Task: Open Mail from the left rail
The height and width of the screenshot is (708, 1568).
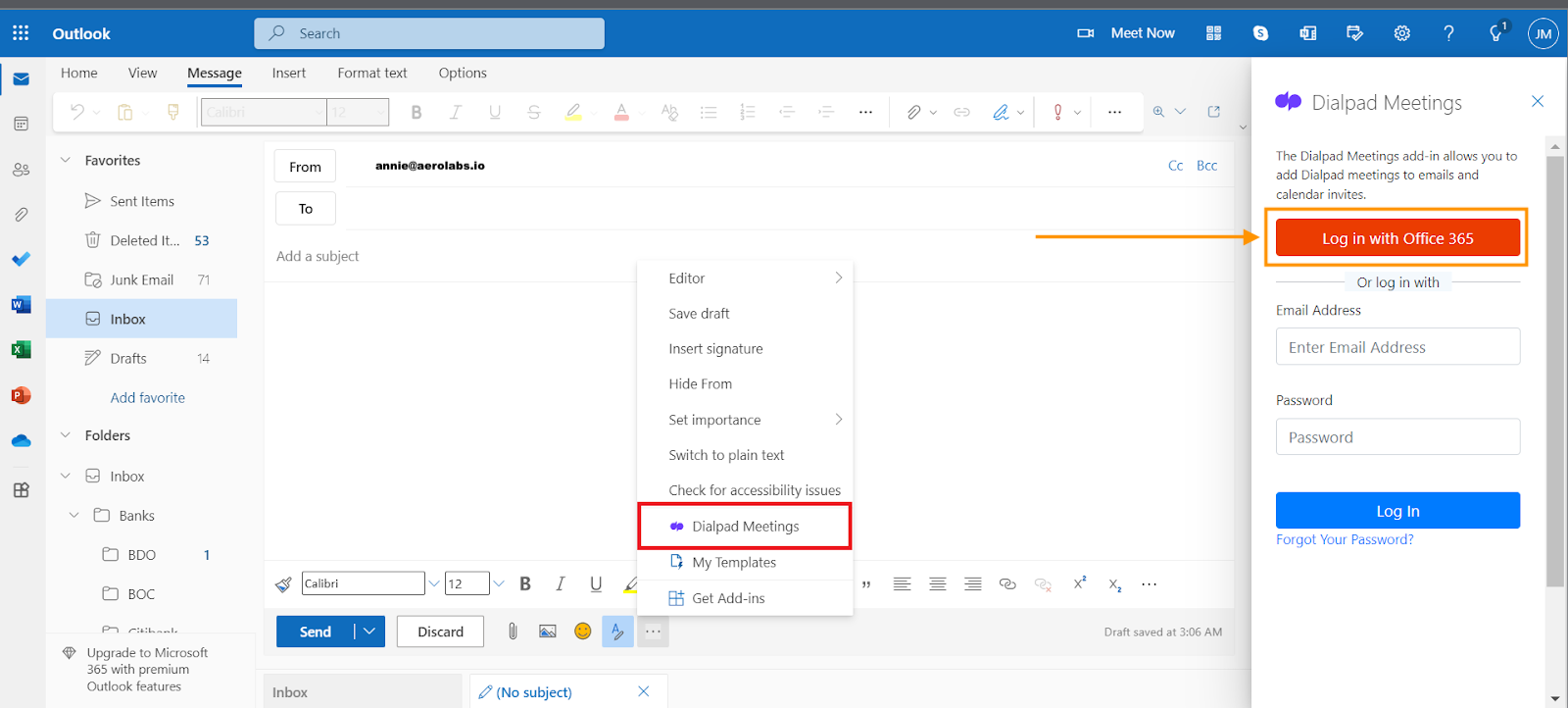Action: (x=21, y=78)
